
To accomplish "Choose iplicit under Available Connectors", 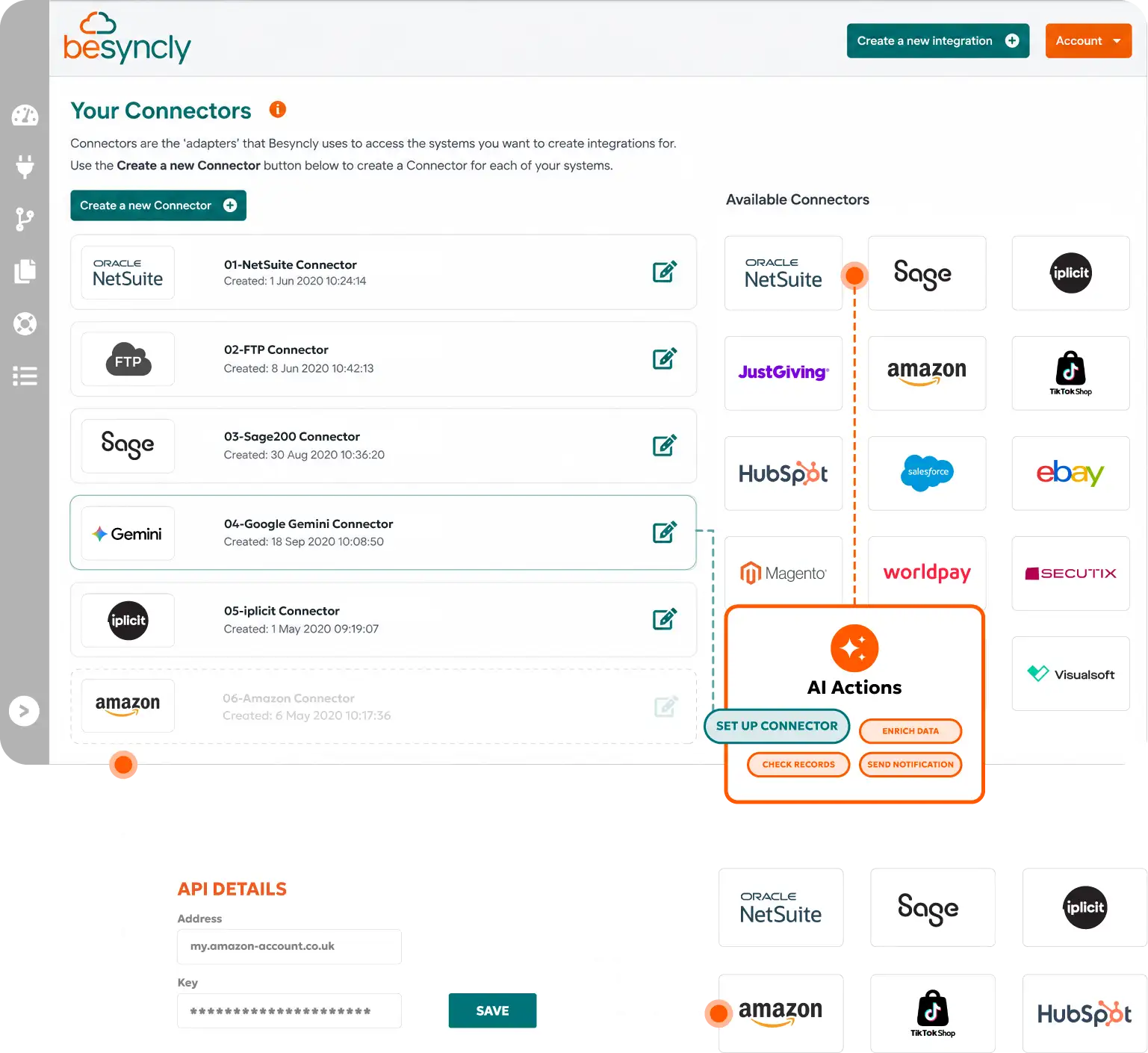I will [x=1070, y=273].
